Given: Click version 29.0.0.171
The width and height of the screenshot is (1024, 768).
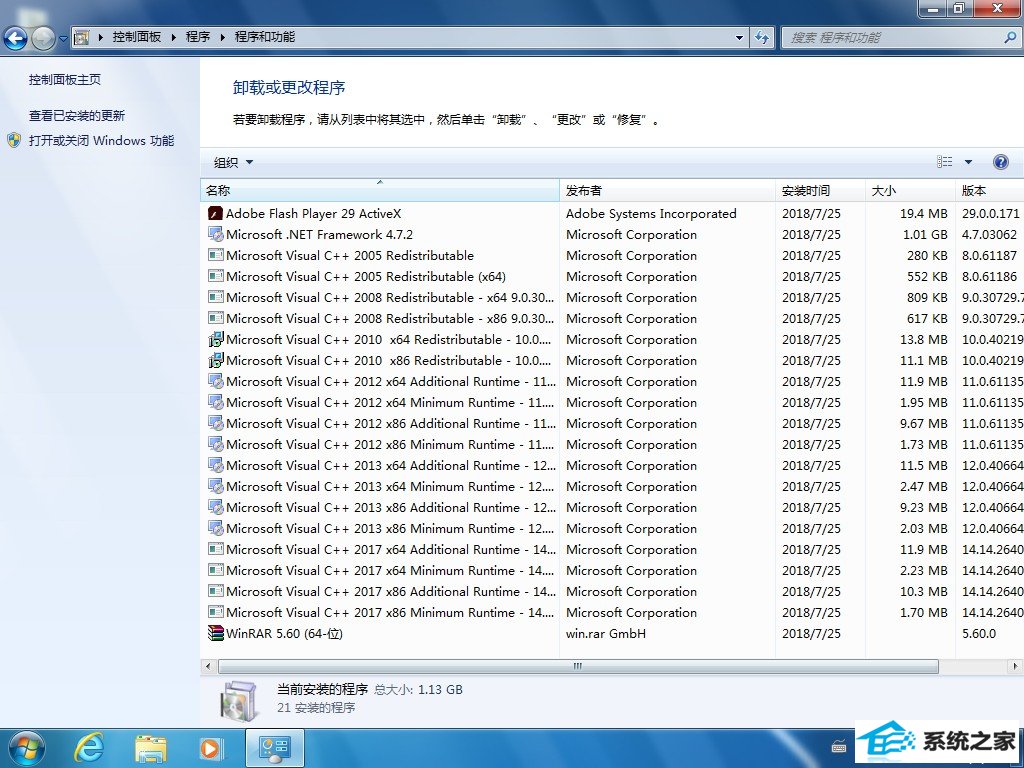Looking at the screenshot, I should coord(991,214).
